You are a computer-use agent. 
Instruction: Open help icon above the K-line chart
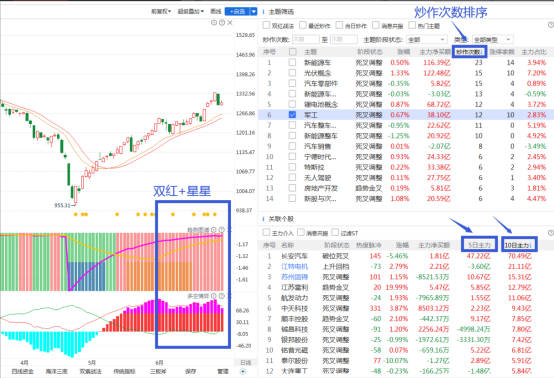tap(222, 23)
